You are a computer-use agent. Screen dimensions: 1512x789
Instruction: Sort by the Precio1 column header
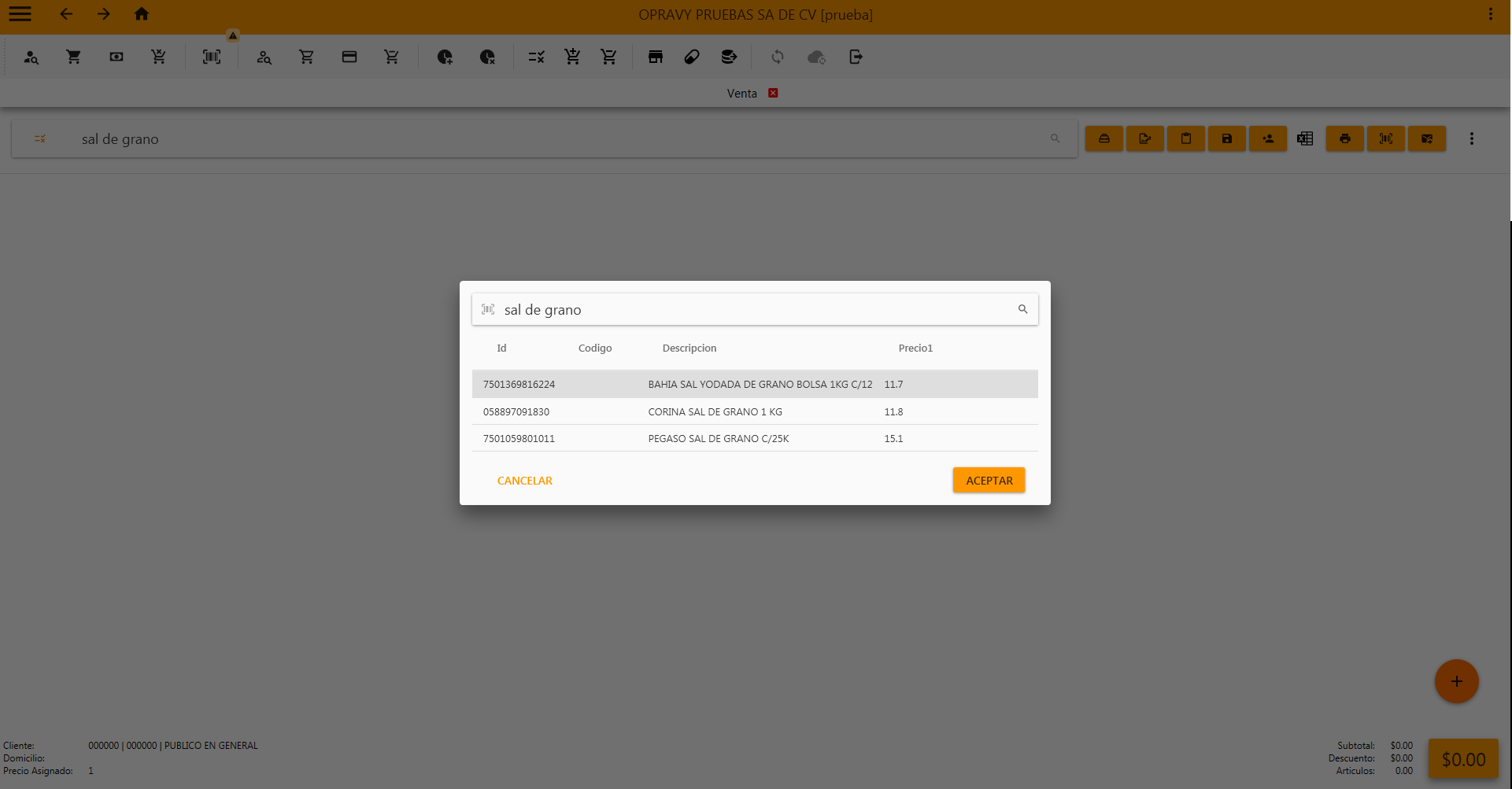click(915, 348)
